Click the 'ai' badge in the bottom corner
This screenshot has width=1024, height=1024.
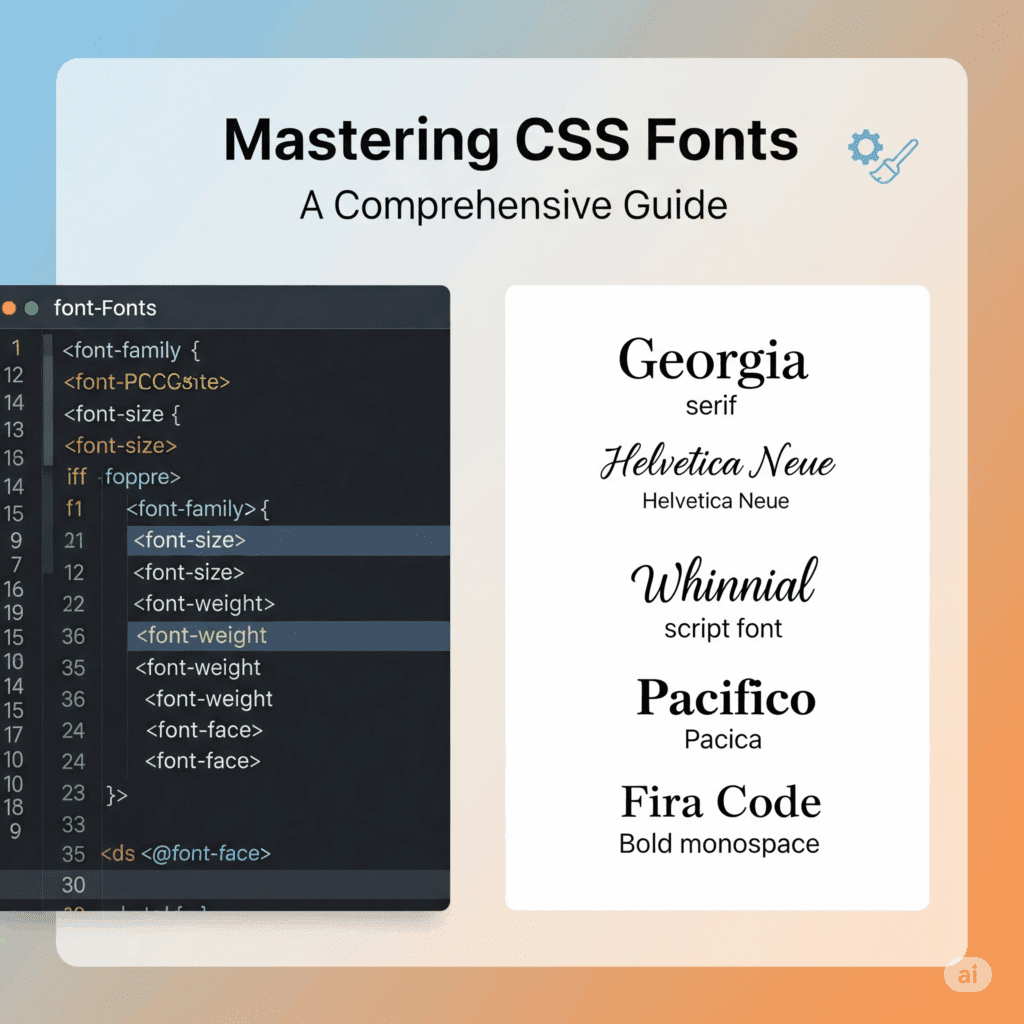[x=967, y=975]
